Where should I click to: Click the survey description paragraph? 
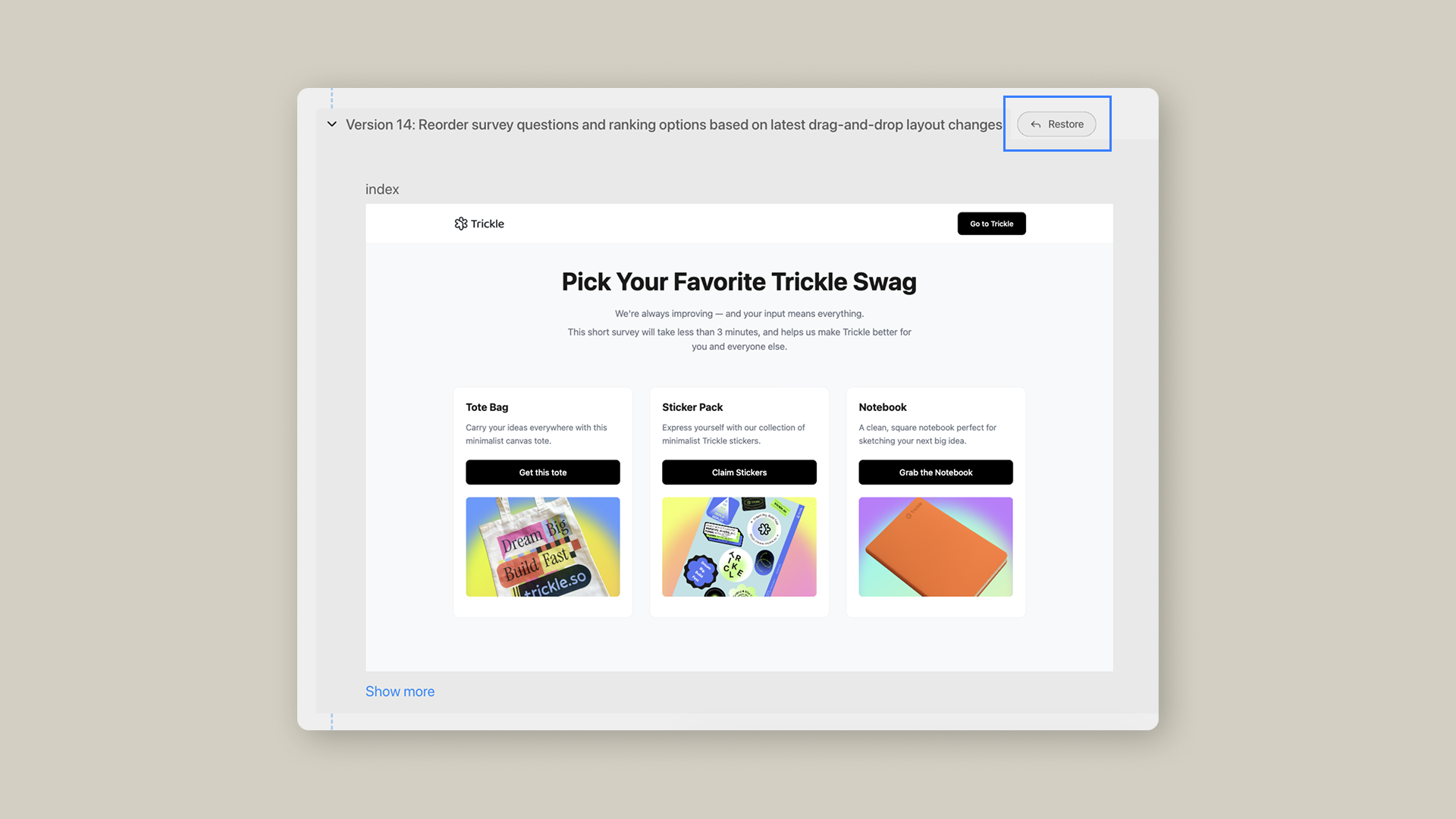click(739, 330)
